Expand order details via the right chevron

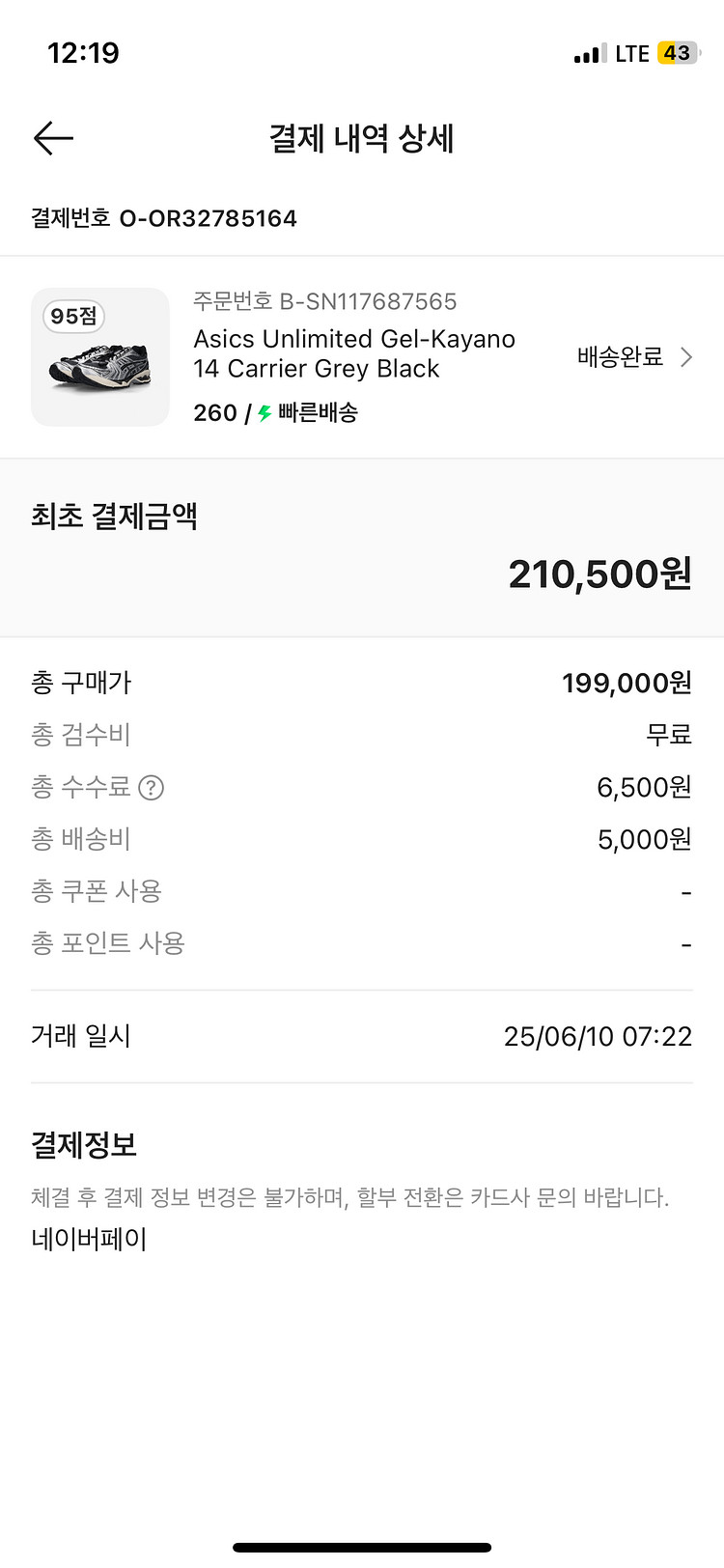pos(686,357)
